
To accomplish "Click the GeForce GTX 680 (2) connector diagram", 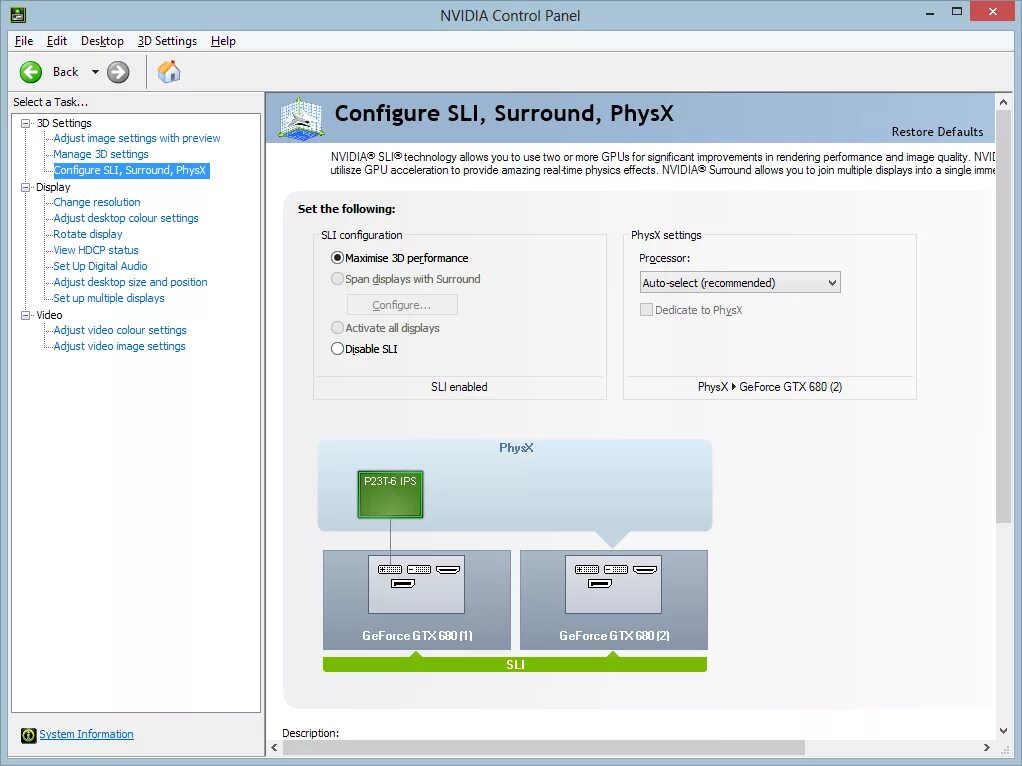I will click(613, 584).
